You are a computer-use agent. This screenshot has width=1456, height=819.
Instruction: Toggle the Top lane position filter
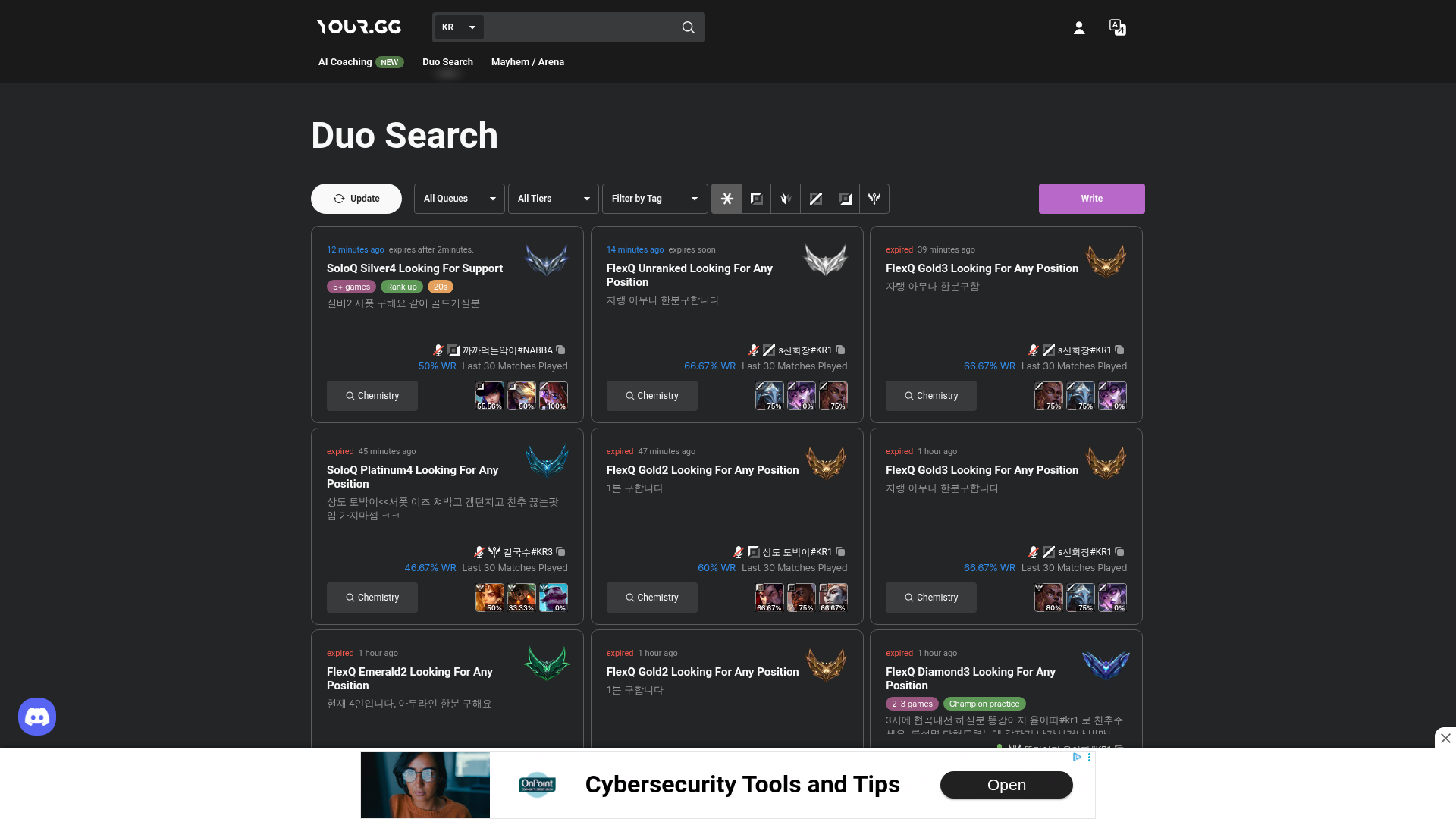coord(756,199)
